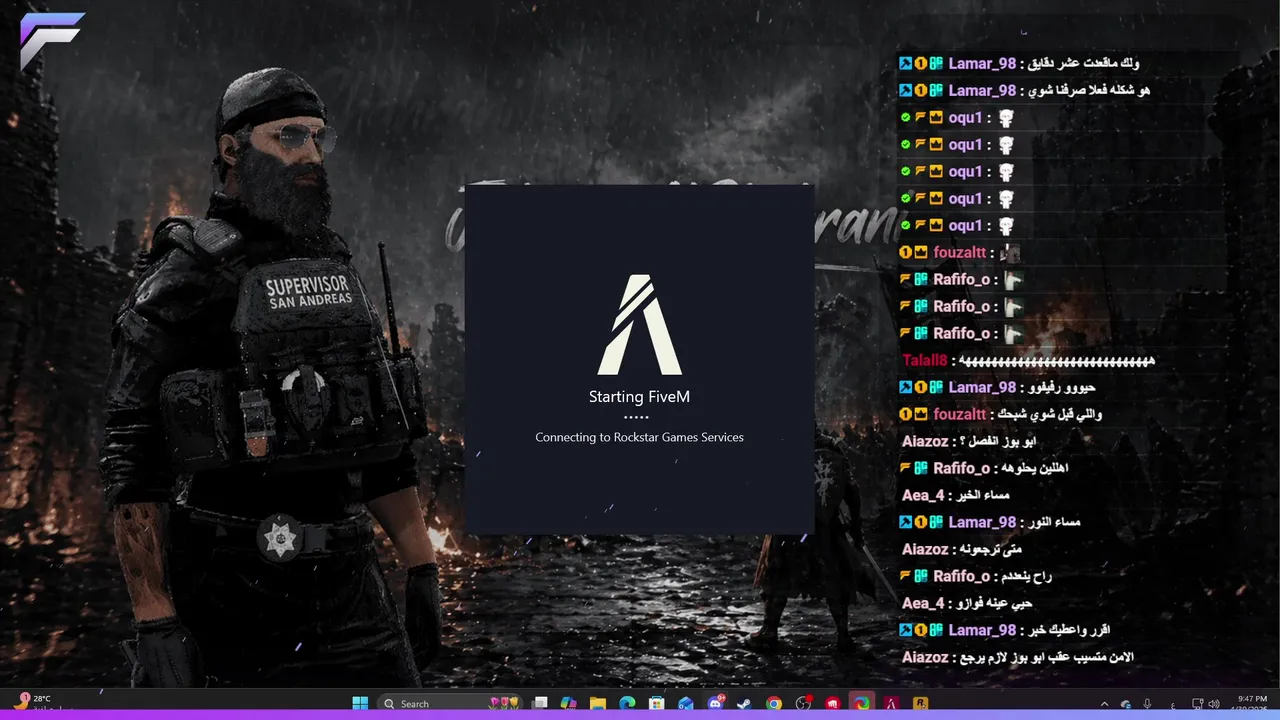Click the F logo in top-left corner
Image resolution: width=1280 pixels, height=720 pixels.
pos(50,41)
